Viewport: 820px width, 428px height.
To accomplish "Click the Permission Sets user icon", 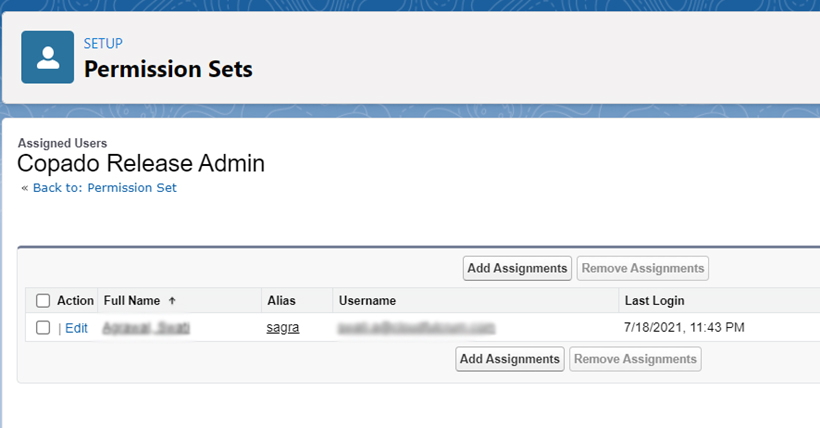I will (48, 57).
